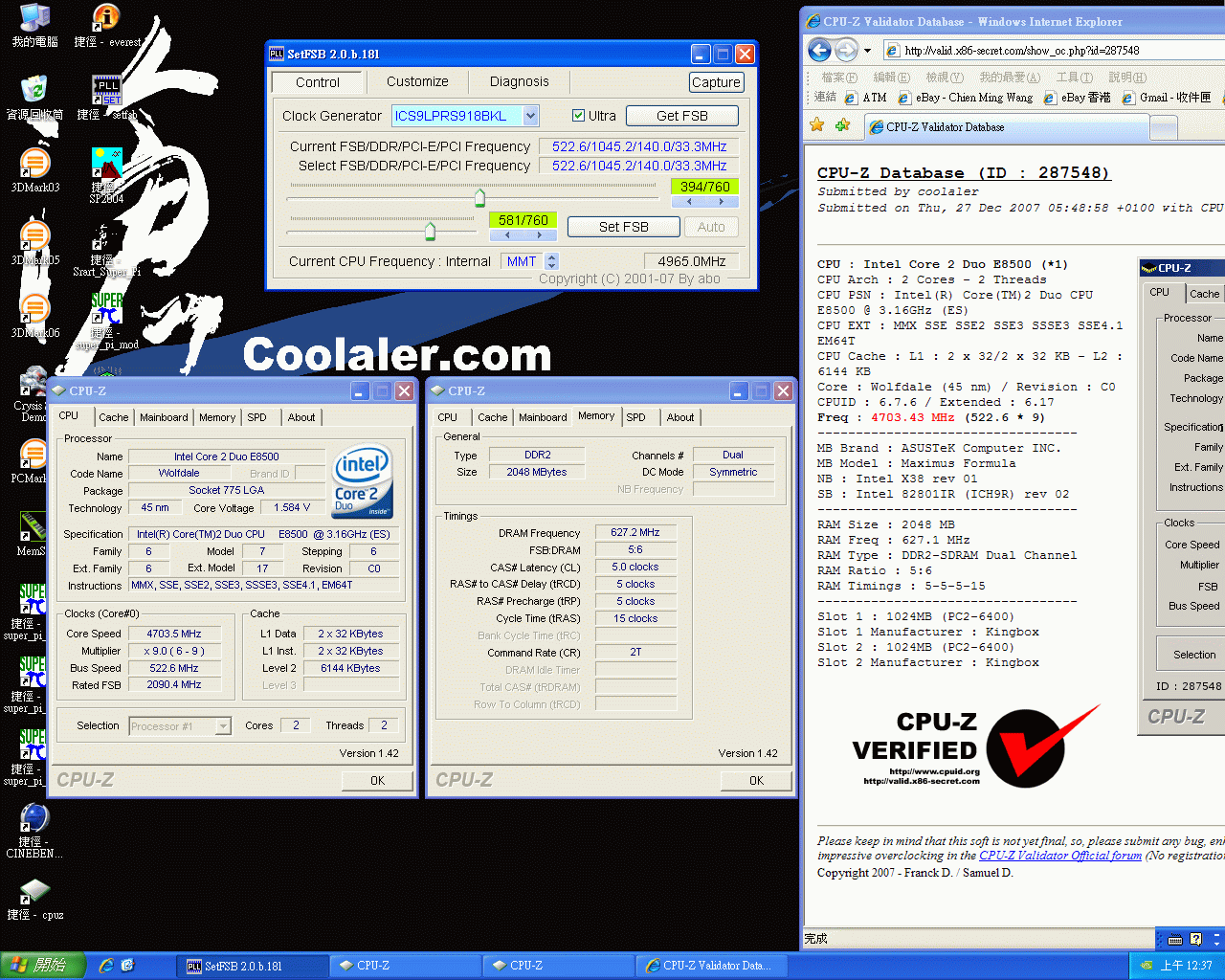
Task: Click the SetFSB 2.0.b.181 taskbar button
Action: (251, 966)
